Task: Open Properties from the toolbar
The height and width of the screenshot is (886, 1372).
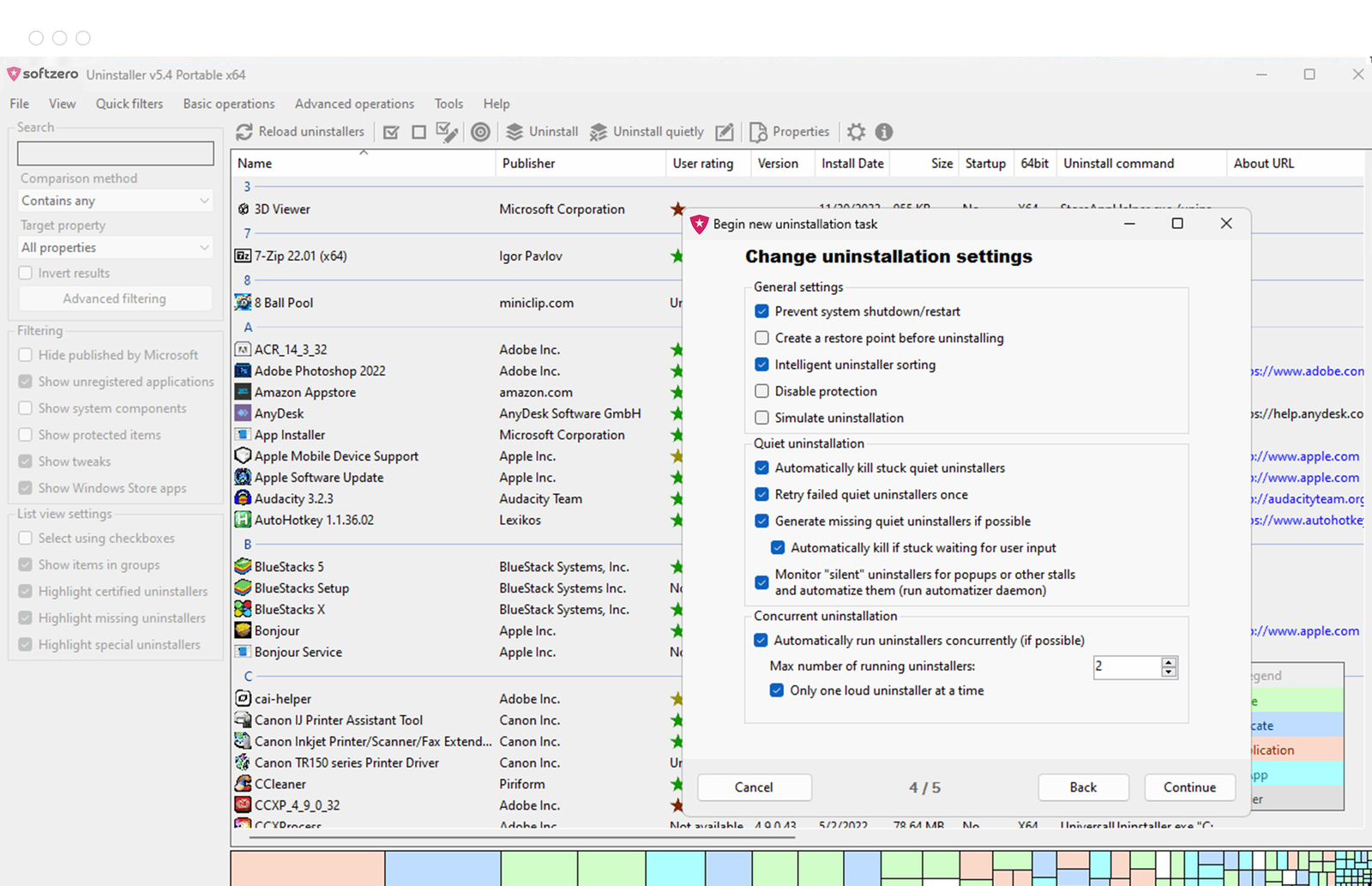Action: (x=790, y=132)
